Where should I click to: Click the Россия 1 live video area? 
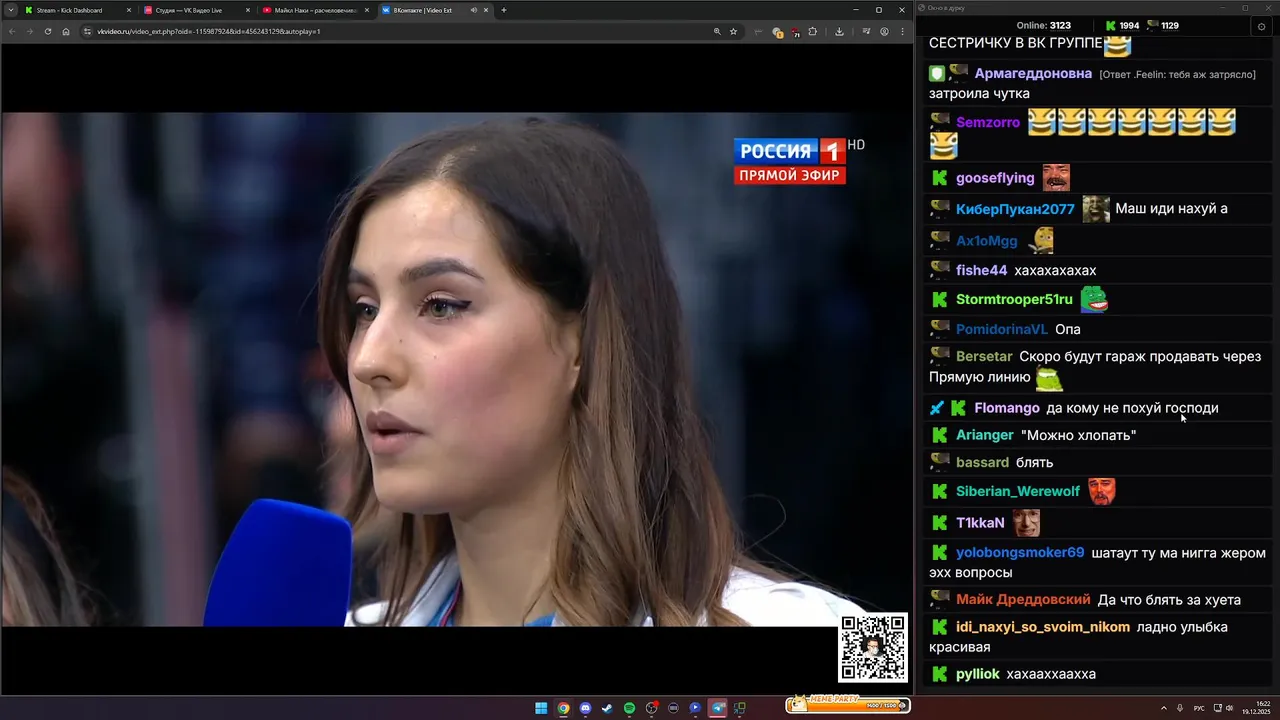point(455,369)
